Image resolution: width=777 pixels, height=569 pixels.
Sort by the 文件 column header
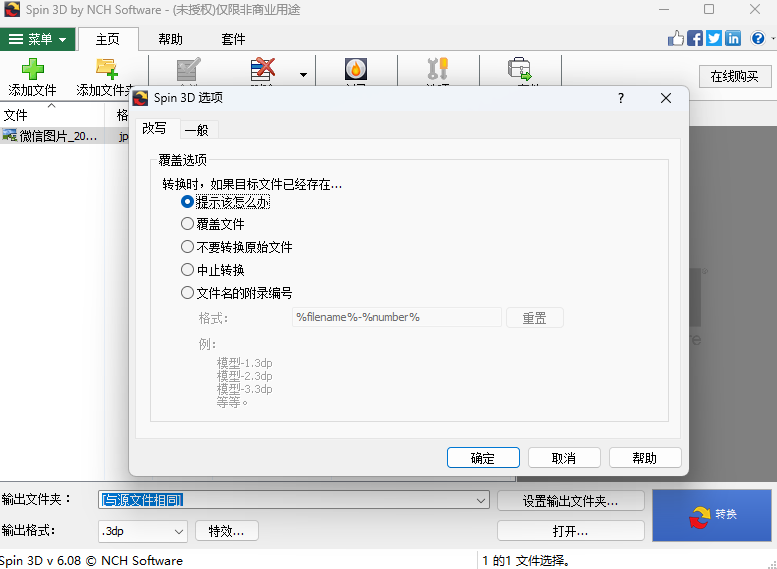(x=52, y=114)
